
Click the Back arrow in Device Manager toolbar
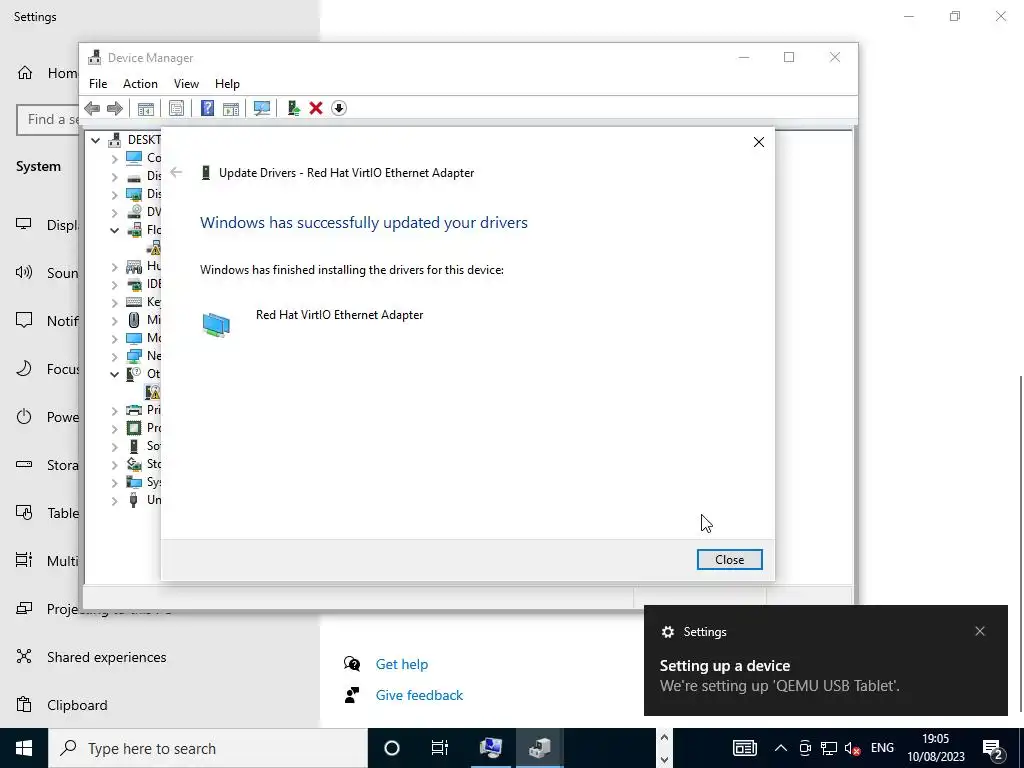pyautogui.click(x=92, y=108)
